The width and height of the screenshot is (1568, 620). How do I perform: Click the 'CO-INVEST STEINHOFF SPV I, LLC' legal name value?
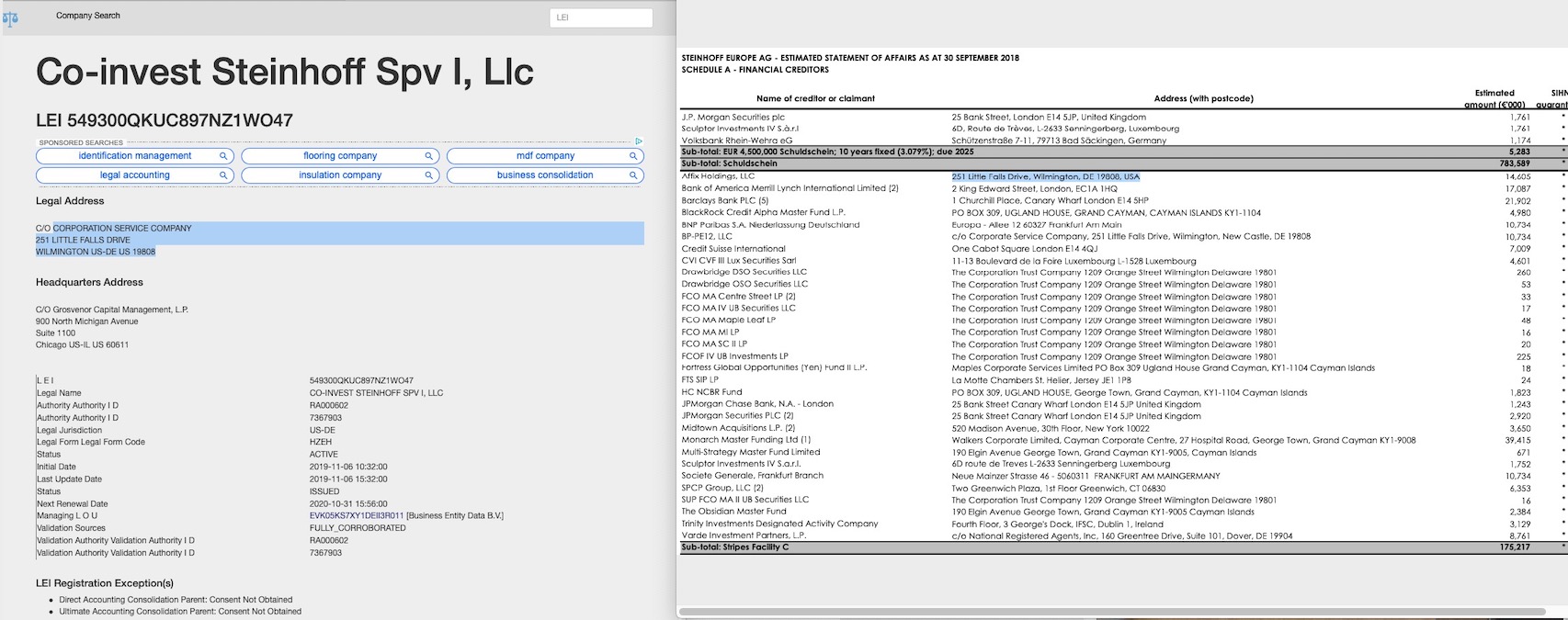point(376,393)
